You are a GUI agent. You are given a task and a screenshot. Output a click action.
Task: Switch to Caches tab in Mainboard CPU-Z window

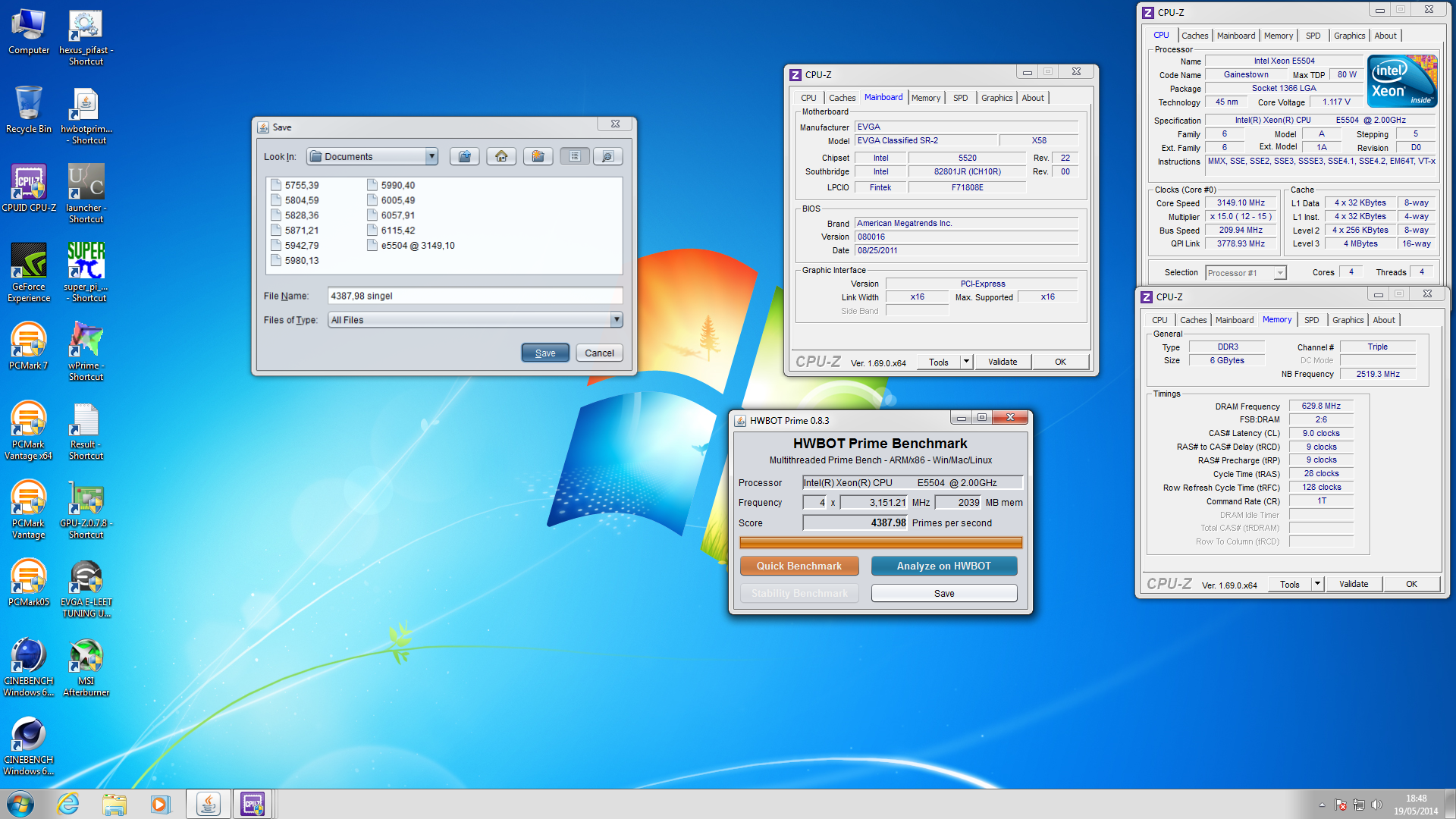point(842,98)
